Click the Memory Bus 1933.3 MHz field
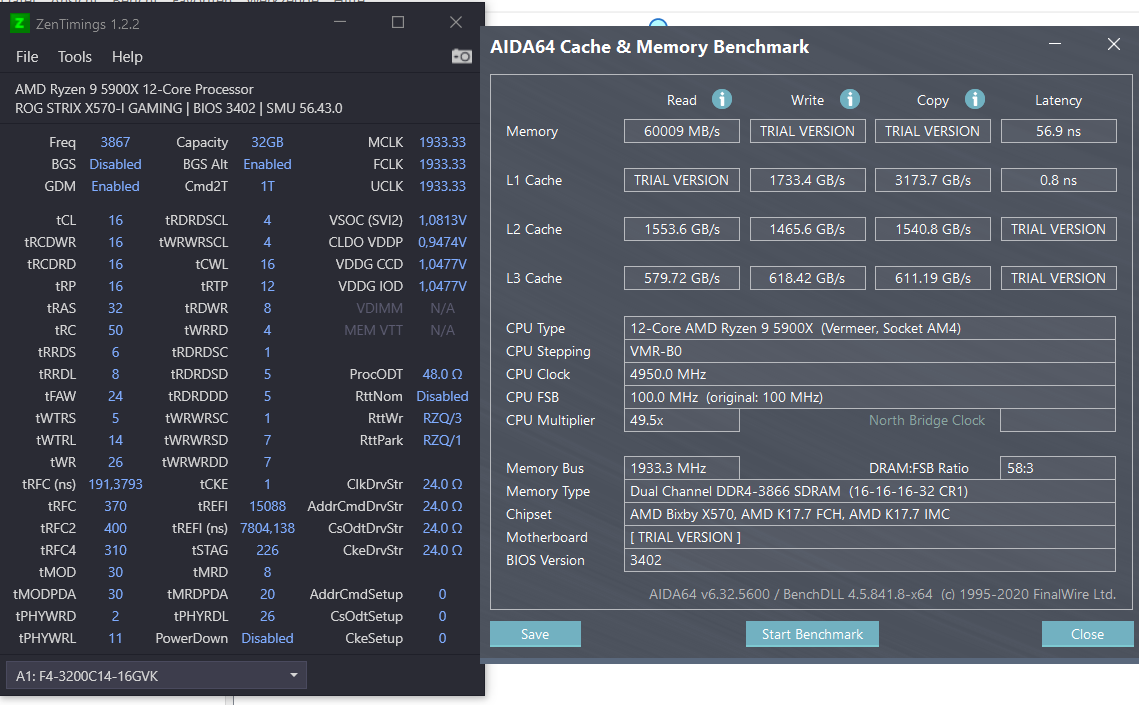Screen dimensions: 1139x705 (x=682, y=468)
